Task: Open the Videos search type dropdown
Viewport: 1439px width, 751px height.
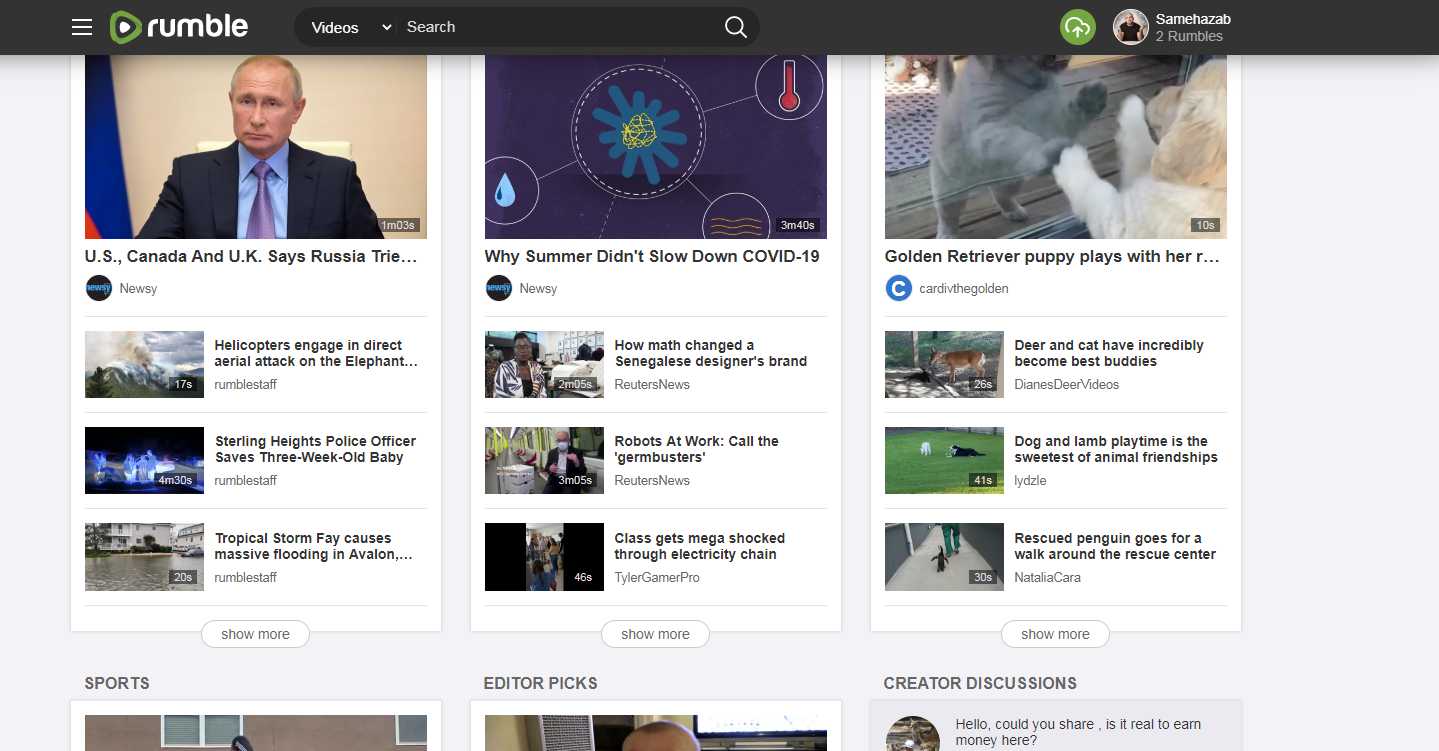Action: tap(349, 27)
